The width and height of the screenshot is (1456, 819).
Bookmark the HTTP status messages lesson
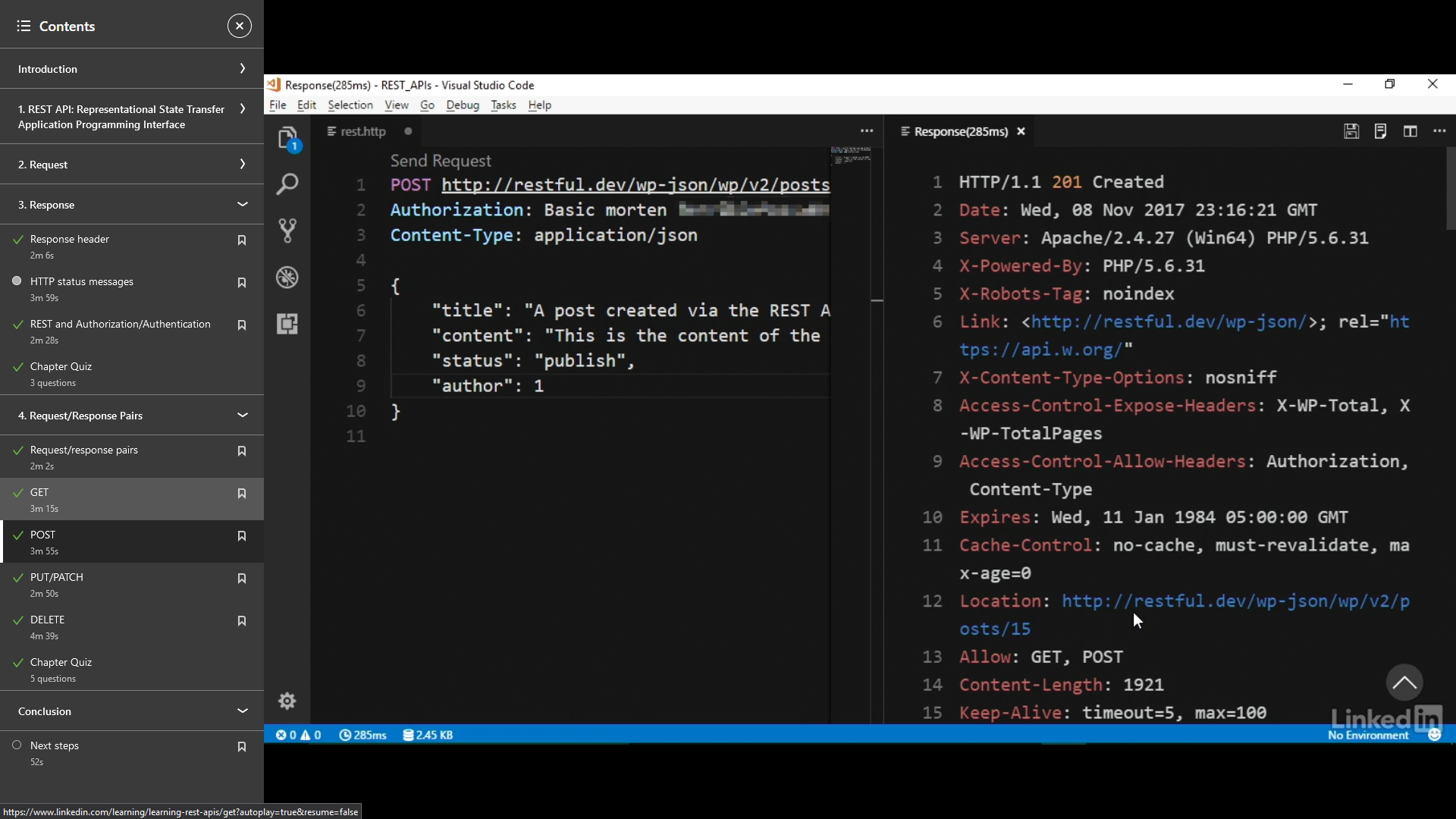click(242, 283)
